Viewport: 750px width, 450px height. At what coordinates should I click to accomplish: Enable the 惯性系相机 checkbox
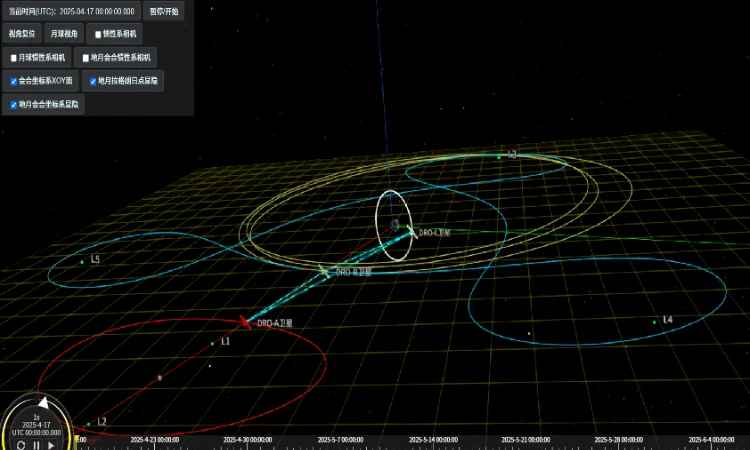(x=98, y=34)
